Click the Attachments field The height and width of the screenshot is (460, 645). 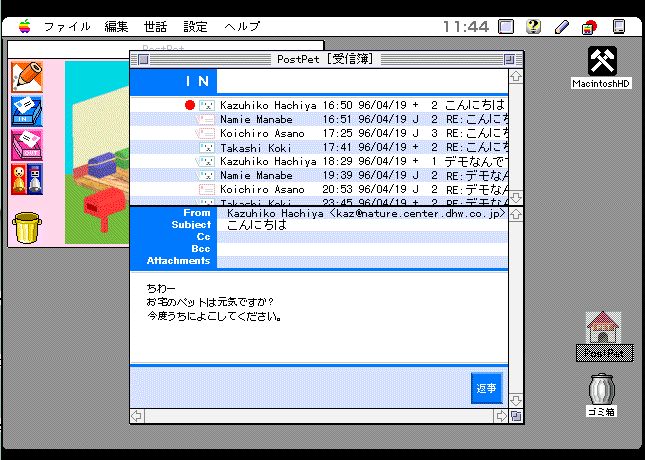point(362,261)
